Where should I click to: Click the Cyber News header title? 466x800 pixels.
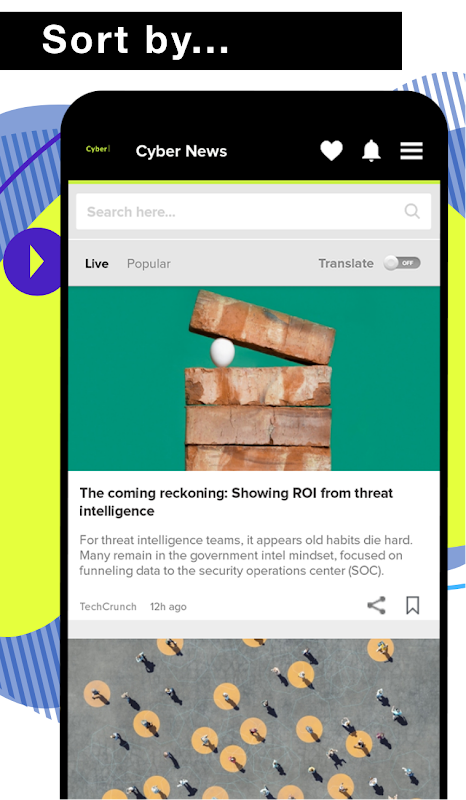click(x=181, y=152)
